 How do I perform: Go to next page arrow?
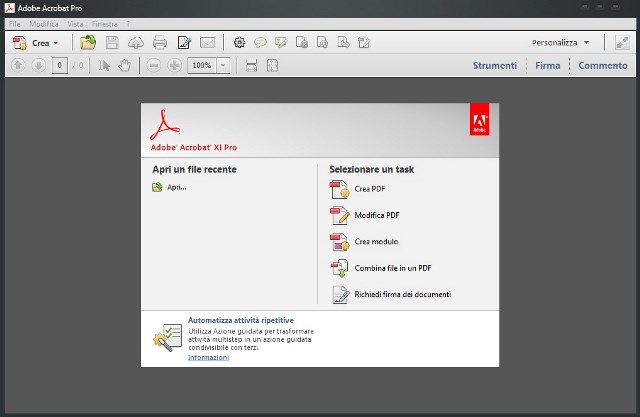tap(38, 65)
